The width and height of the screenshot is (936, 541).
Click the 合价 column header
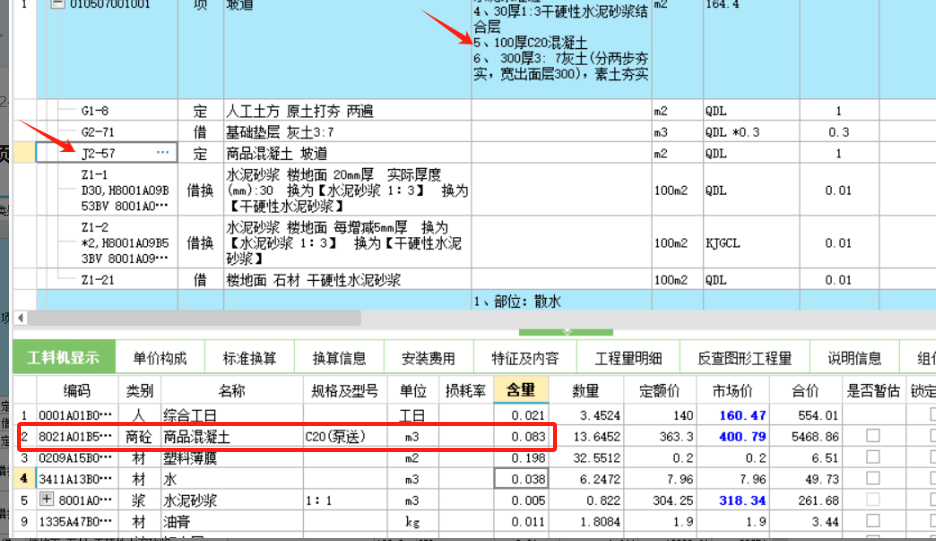click(x=805, y=391)
